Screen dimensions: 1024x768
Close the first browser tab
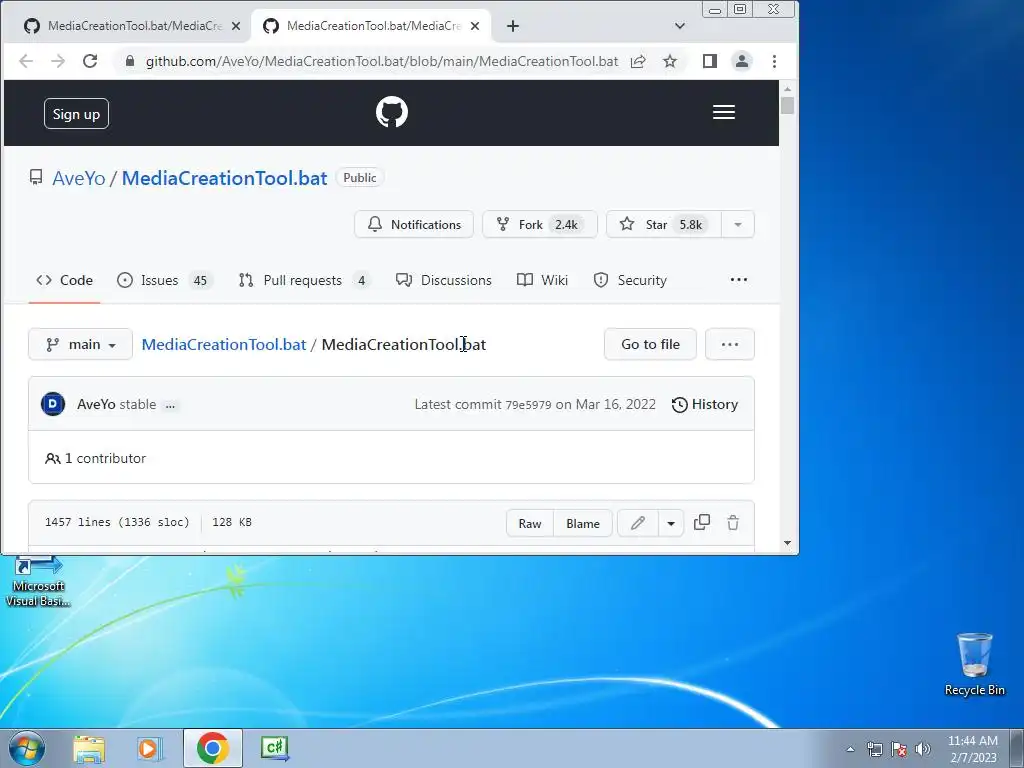(236, 26)
